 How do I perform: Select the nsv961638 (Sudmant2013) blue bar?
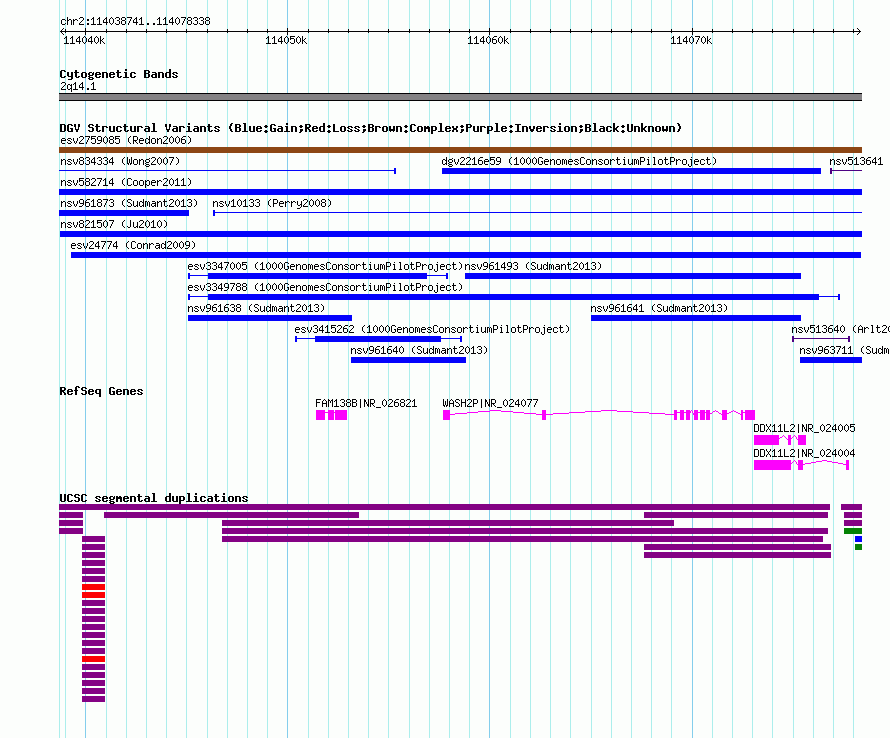tap(270, 318)
